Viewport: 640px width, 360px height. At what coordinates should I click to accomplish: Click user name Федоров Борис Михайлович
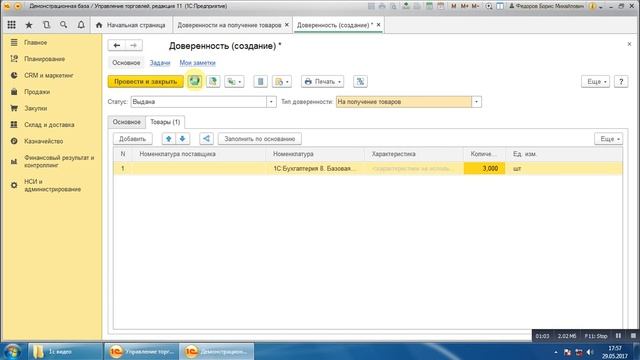click(x=547, y=6)
